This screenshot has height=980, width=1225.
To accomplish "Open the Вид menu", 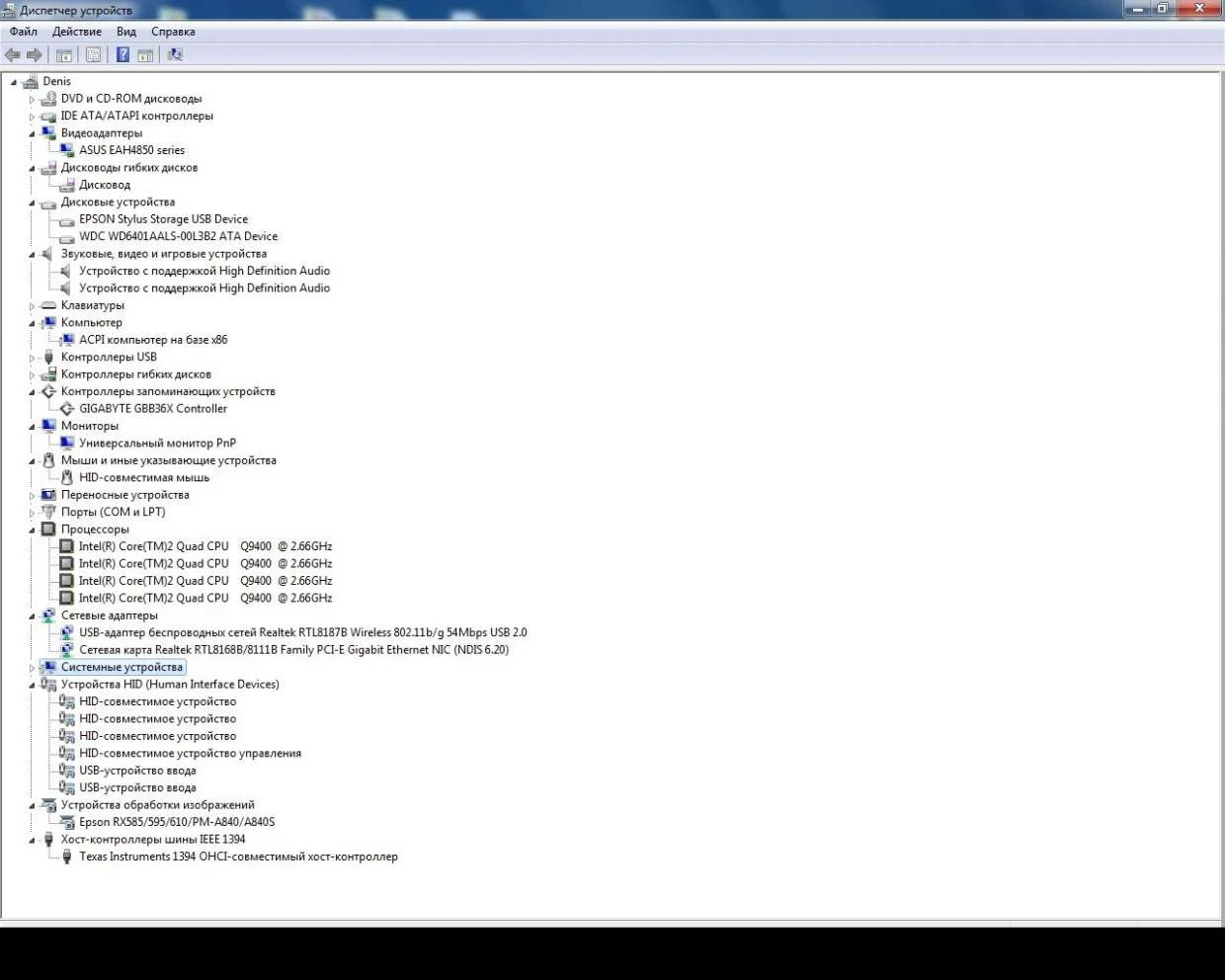I will pos(126,32).
